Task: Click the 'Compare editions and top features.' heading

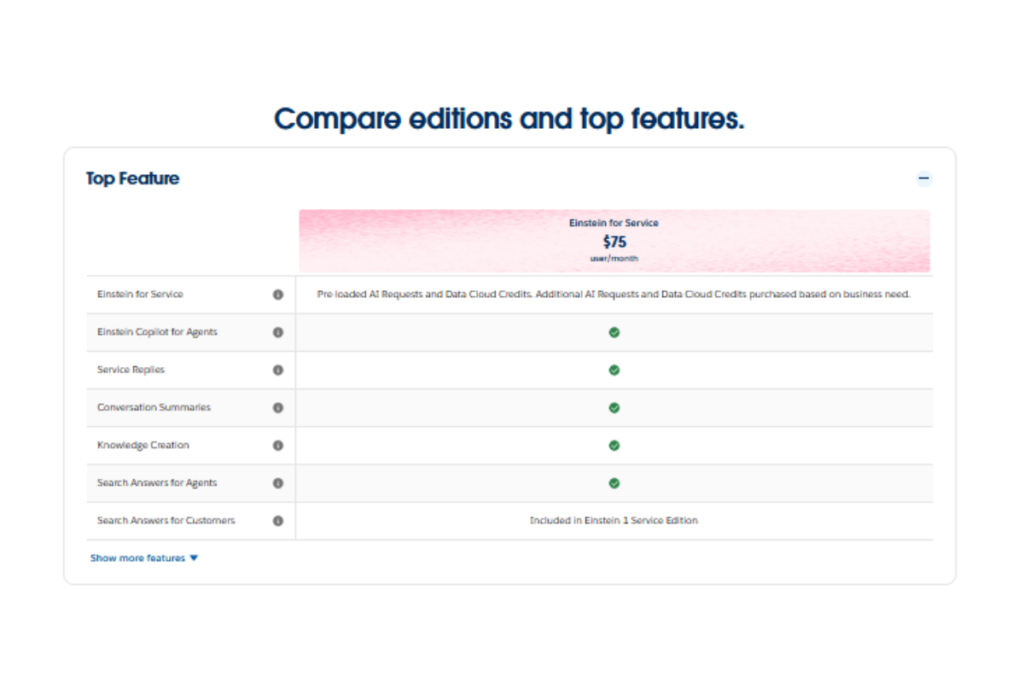Action: point(509,119)
